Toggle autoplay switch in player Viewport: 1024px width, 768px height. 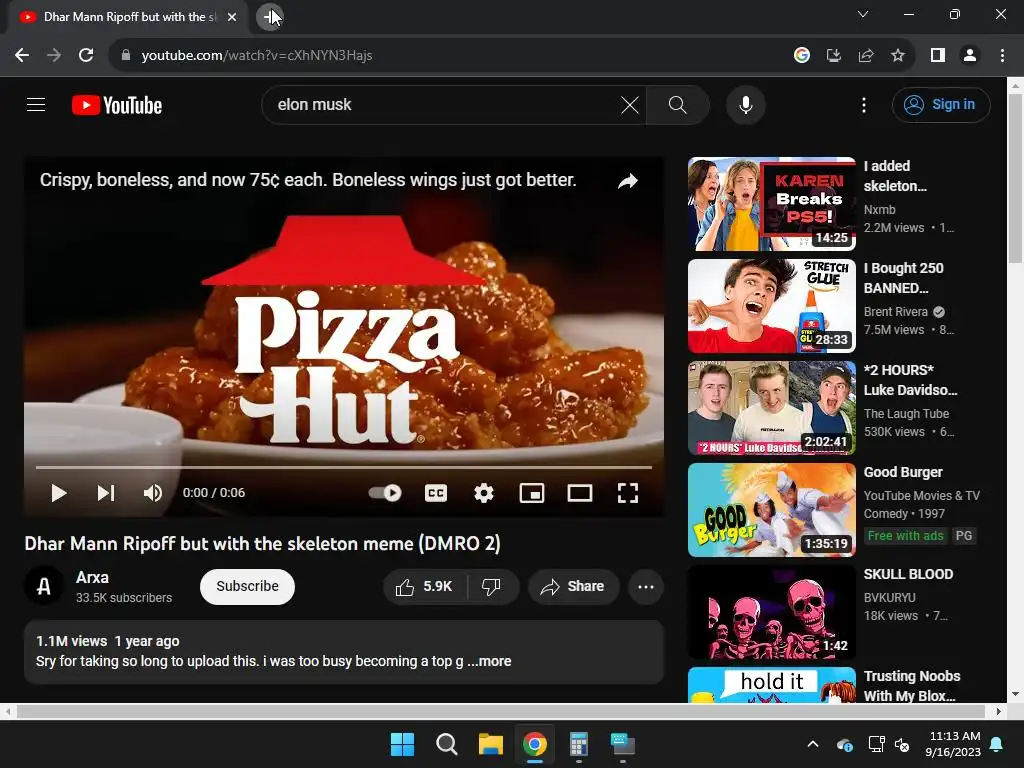[385, 493]
